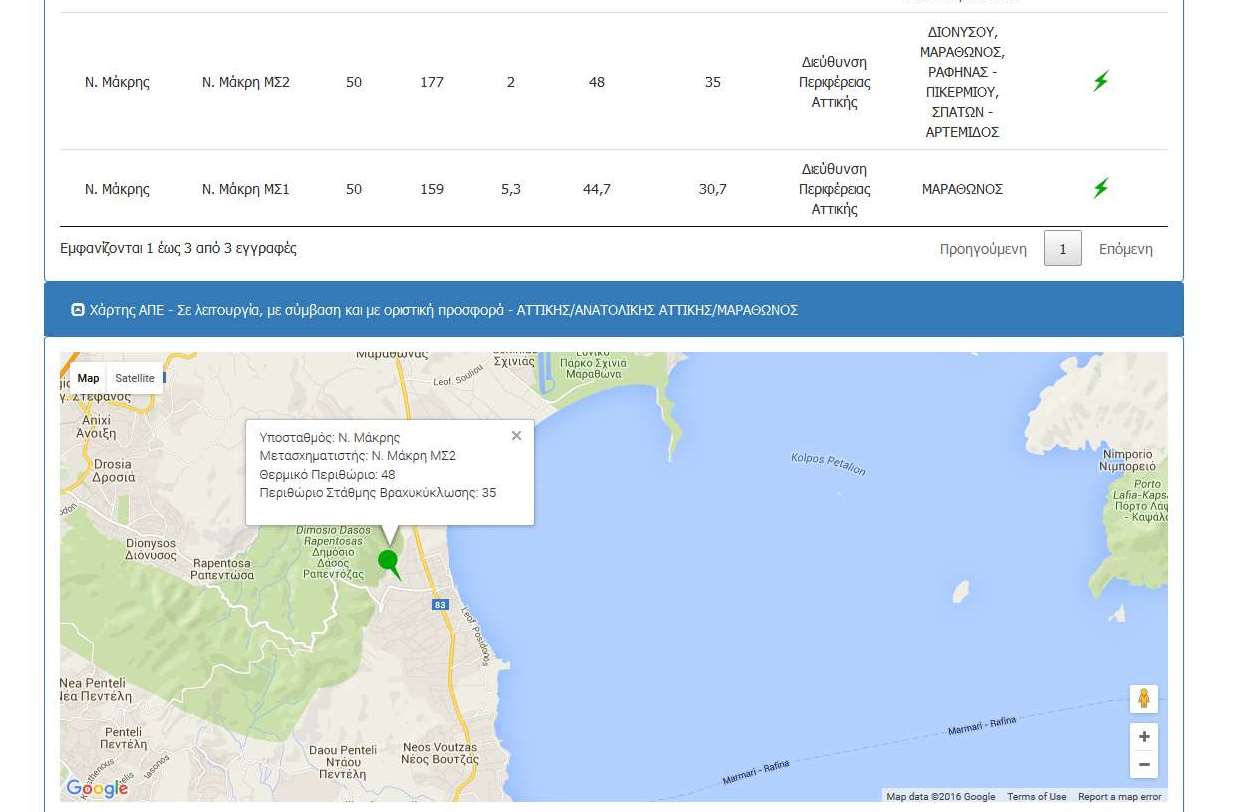
Task: Click the Kolpos Petalion label on the map
Action: point(828,464)
